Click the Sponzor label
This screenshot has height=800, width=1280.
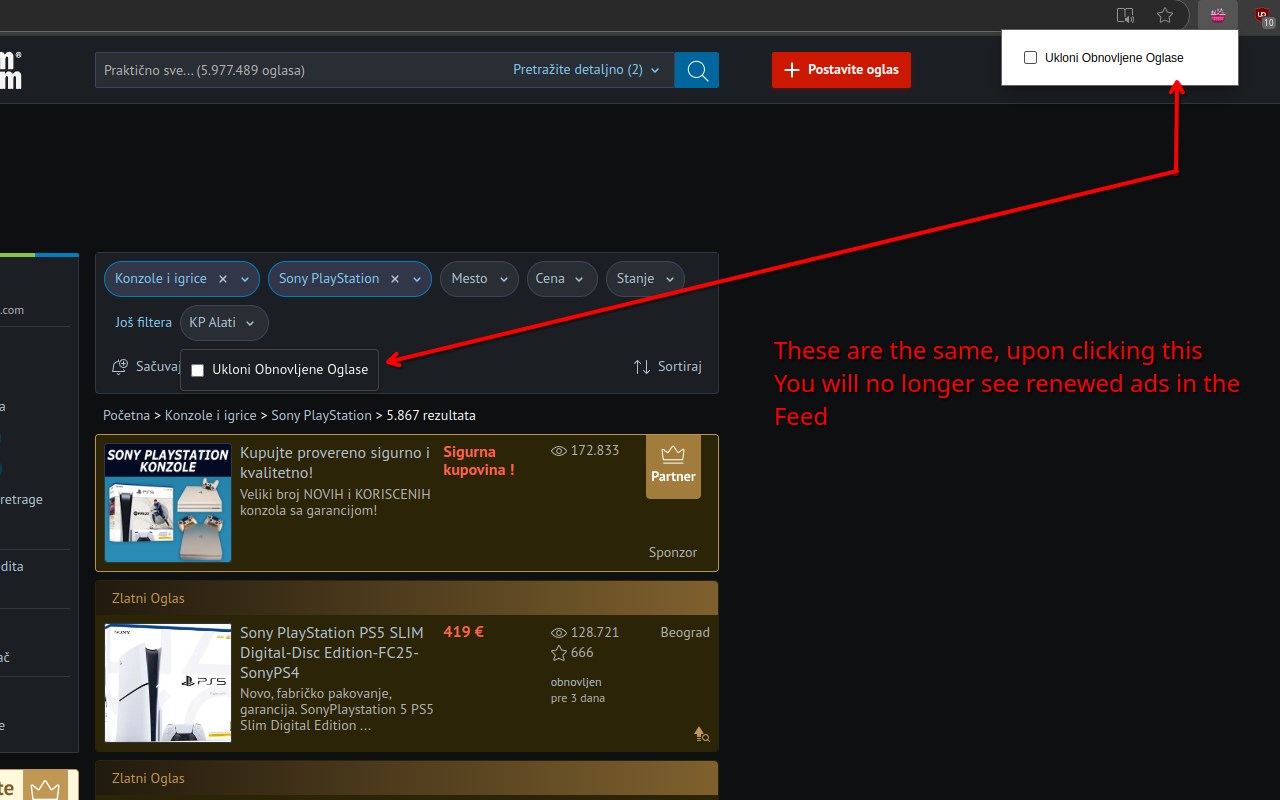673,552
